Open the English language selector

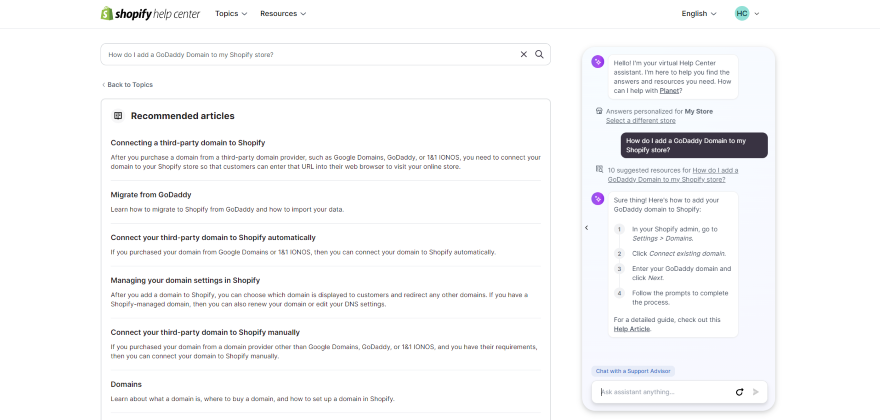point(699,13)
